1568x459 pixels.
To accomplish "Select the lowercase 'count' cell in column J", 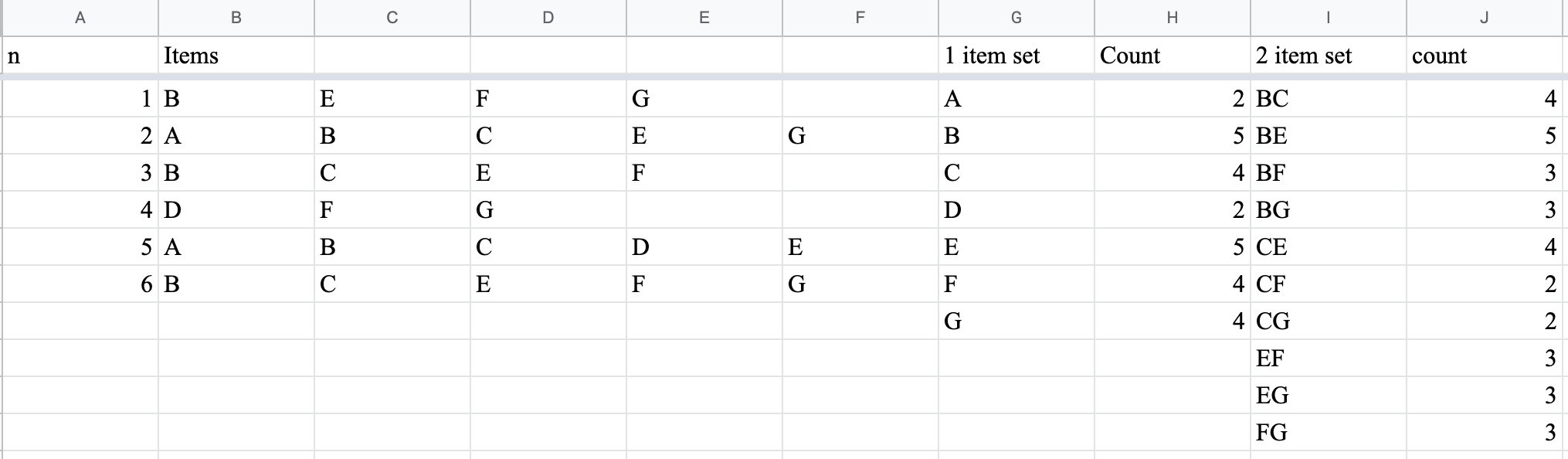I will pyautogui.click(x=1485, y=56).
